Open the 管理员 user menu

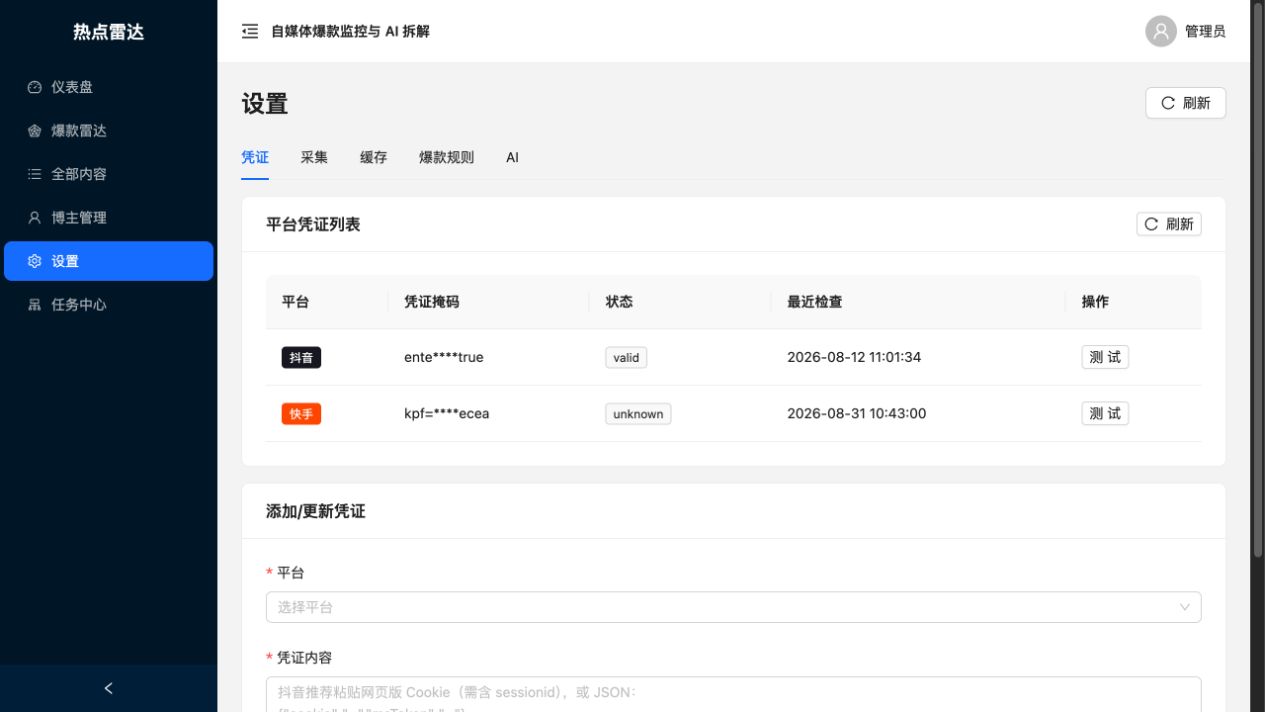pos(1185,31)
